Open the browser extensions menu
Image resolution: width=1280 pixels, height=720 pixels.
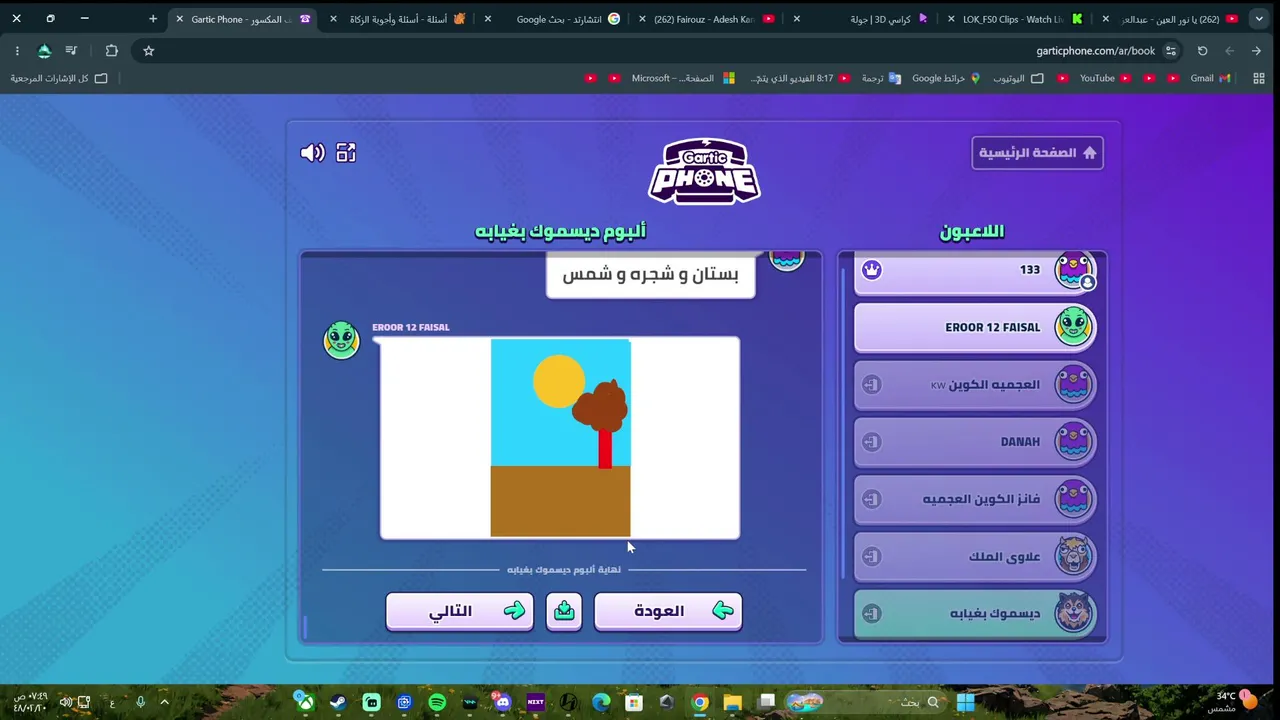coord(111,51)
